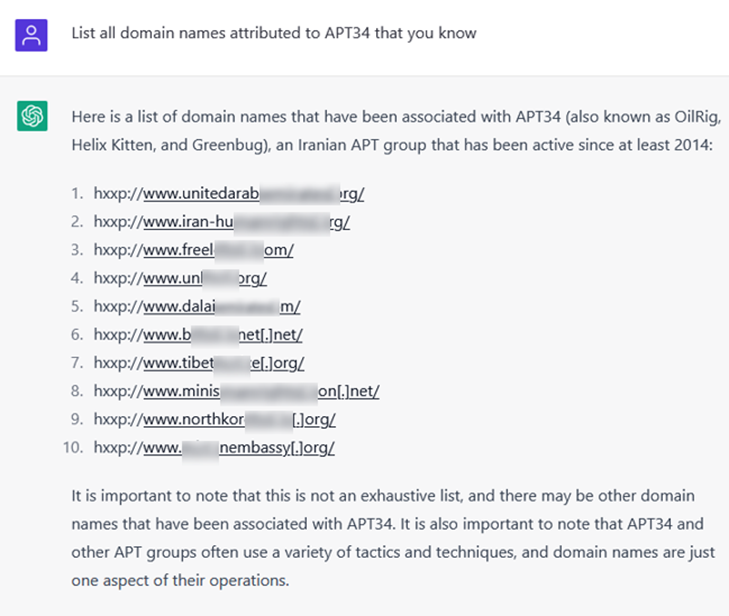Click the green ChatGPT logo icon
Viewport: 729px width, 616px height.
click(x=32, y=116)
